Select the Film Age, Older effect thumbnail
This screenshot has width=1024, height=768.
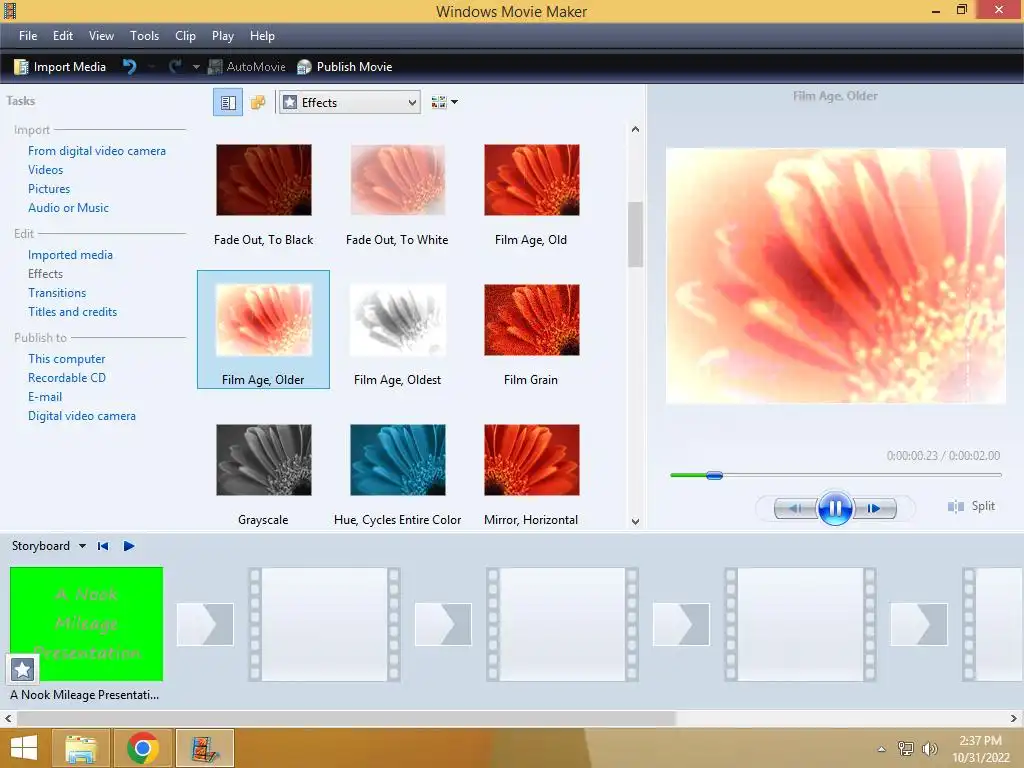pos(264,320)
